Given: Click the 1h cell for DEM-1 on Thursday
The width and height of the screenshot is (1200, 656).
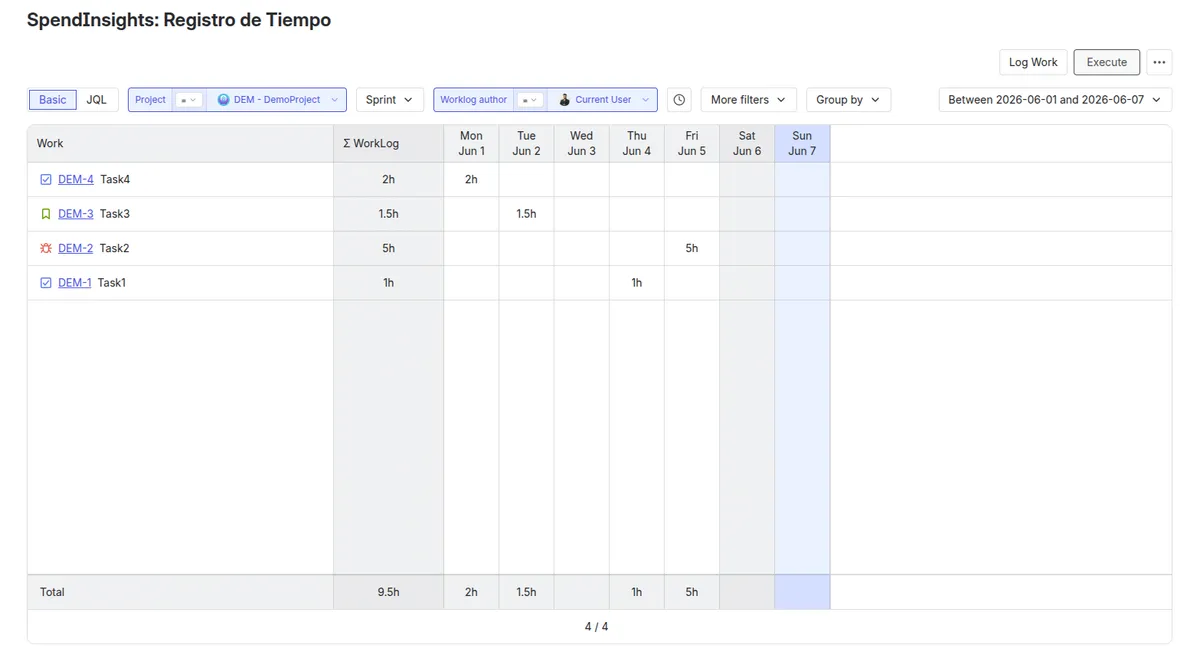Looking at the screenshot, I should [636, 283].
